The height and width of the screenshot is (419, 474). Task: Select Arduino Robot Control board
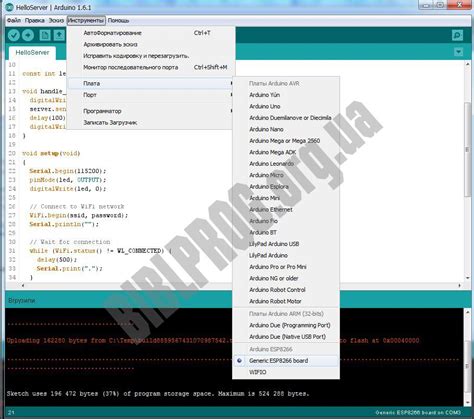click(286, 290)
